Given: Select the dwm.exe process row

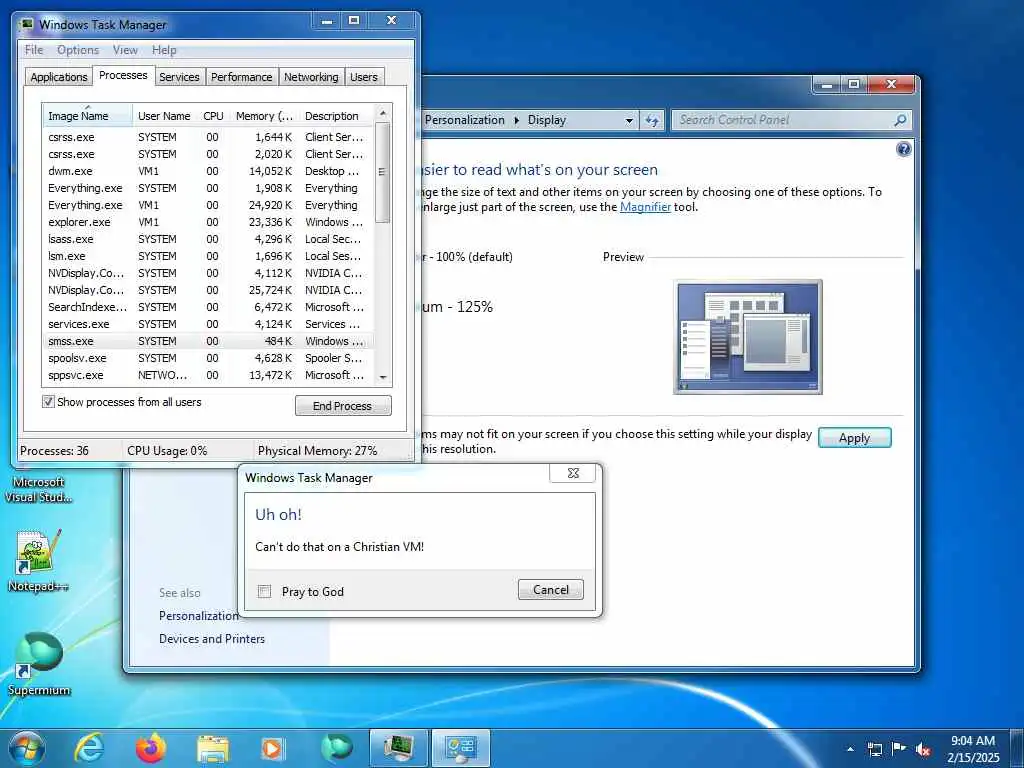Looking at the screenshot, I should 208,171.
